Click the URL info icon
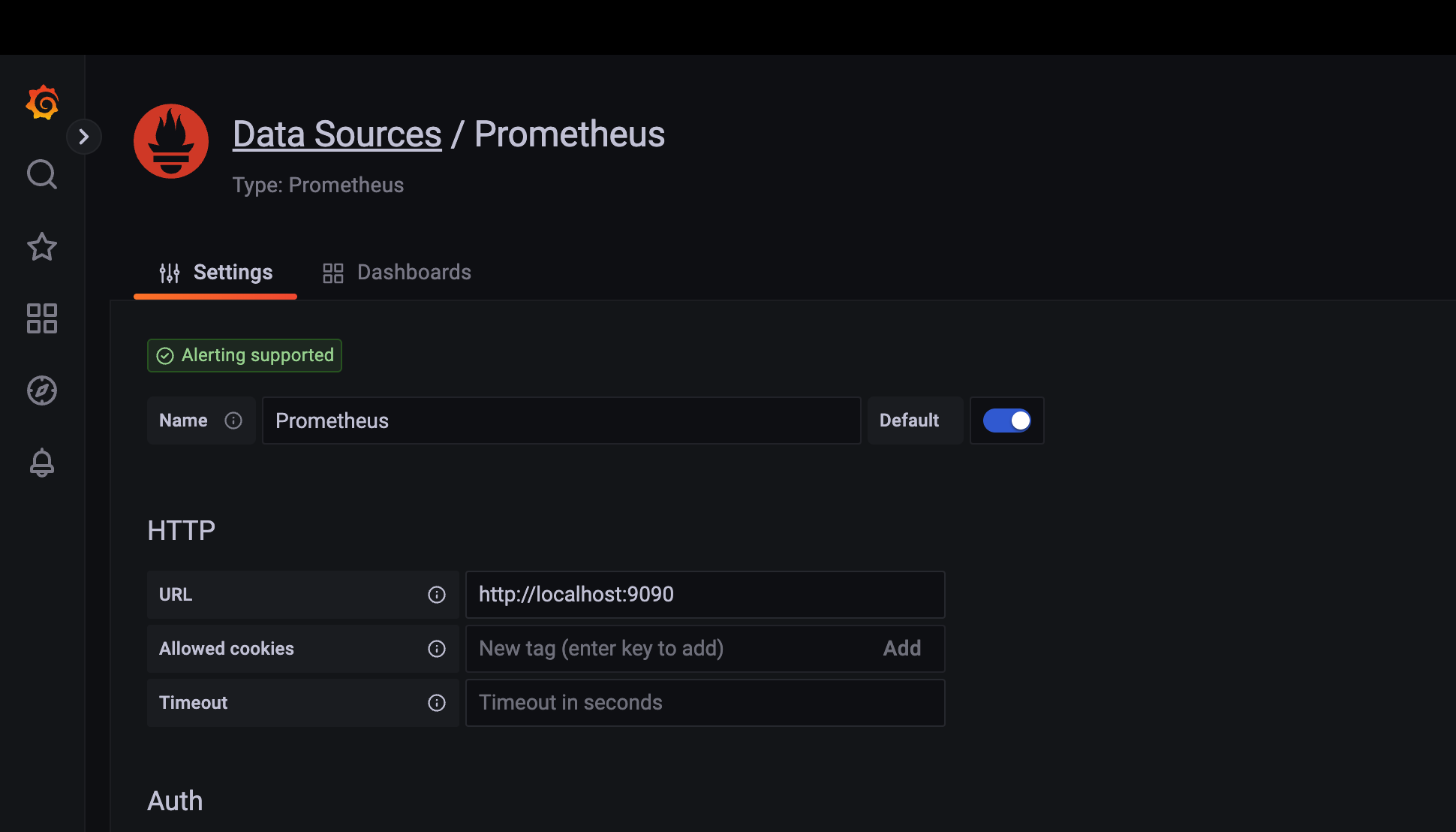Screen dimensions: 1456x832 [x=437, y=595]
